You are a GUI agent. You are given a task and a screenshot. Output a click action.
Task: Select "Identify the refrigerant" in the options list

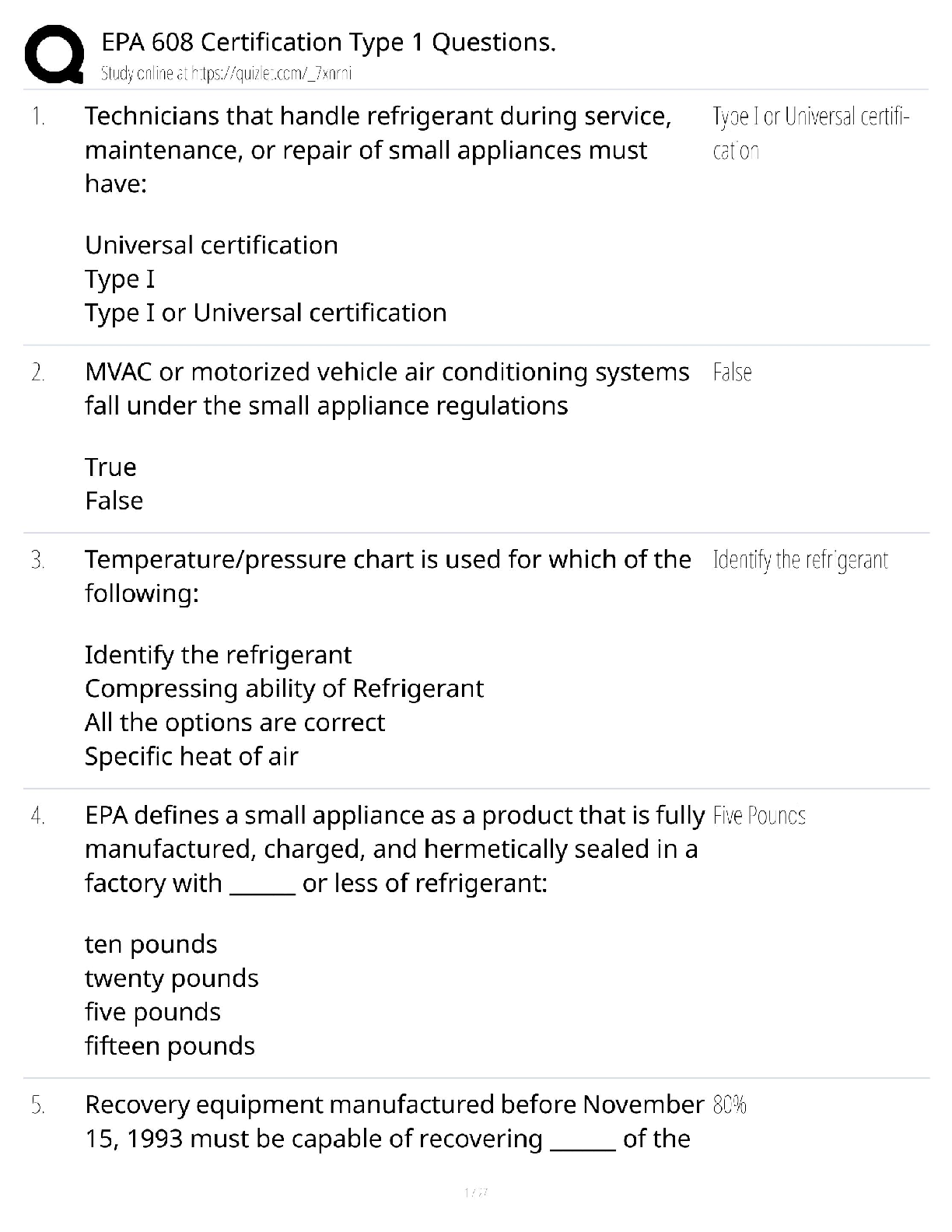(218, 655)
